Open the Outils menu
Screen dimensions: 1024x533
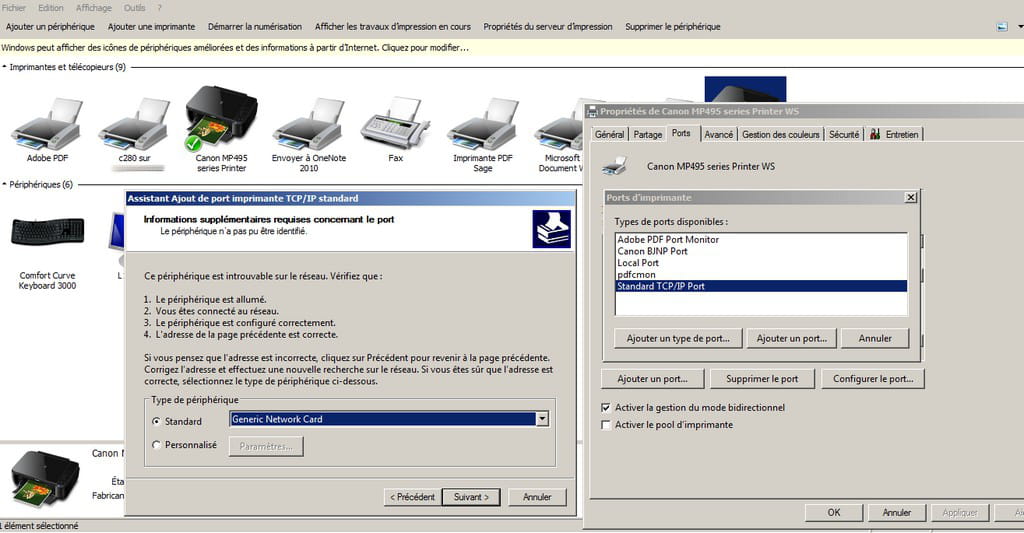point(135,8)
